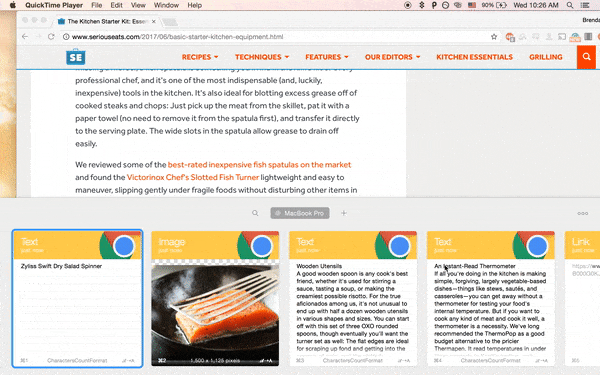
Task: Click the gray columns extension icon
Action: click(588, 36)
